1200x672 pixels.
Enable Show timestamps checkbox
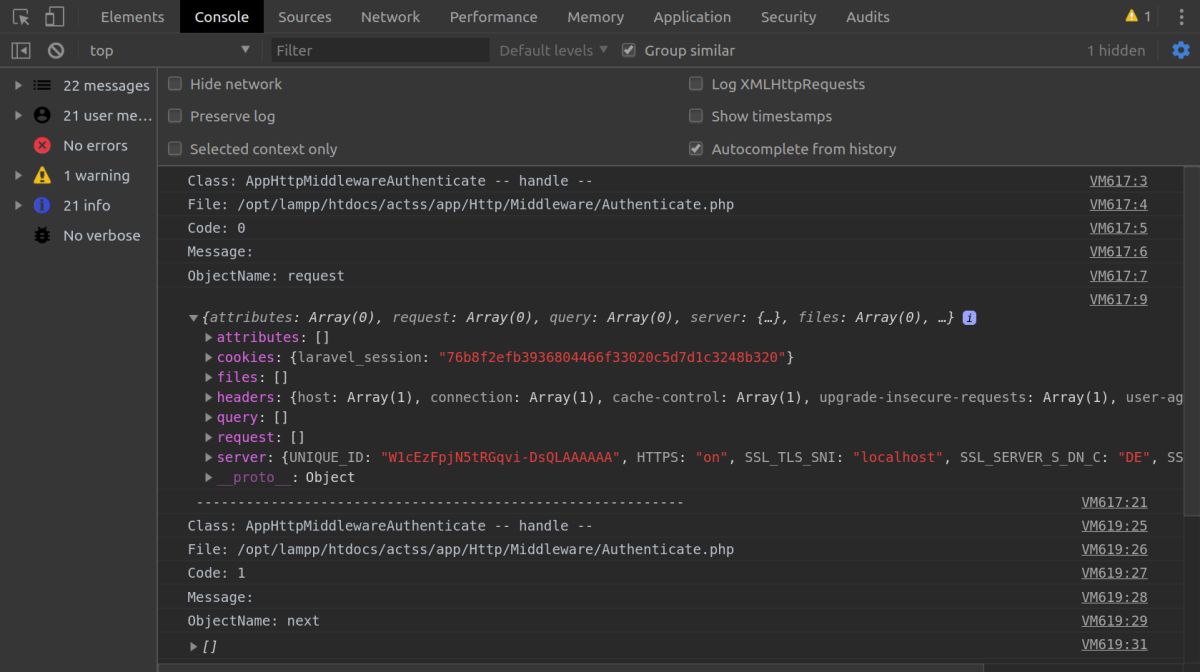[696, 116]
